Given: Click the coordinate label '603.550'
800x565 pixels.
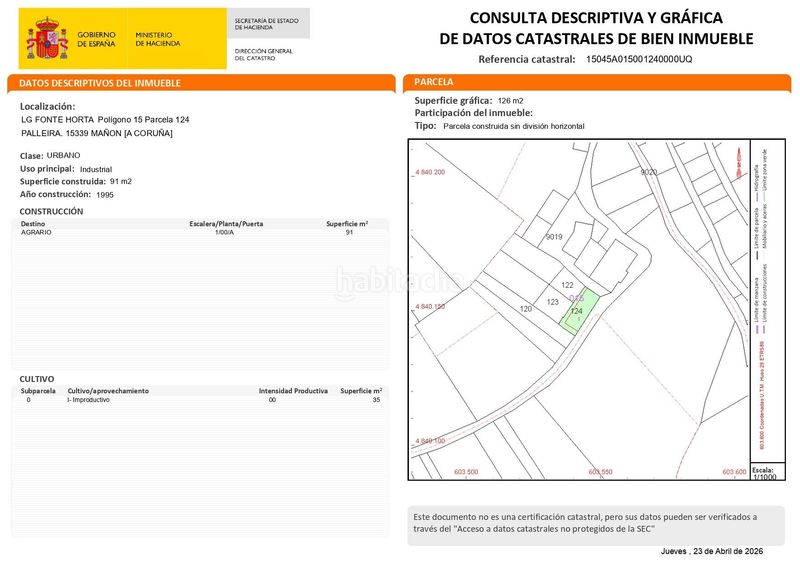Looking at the screenshot, I should tap(600, 472).
